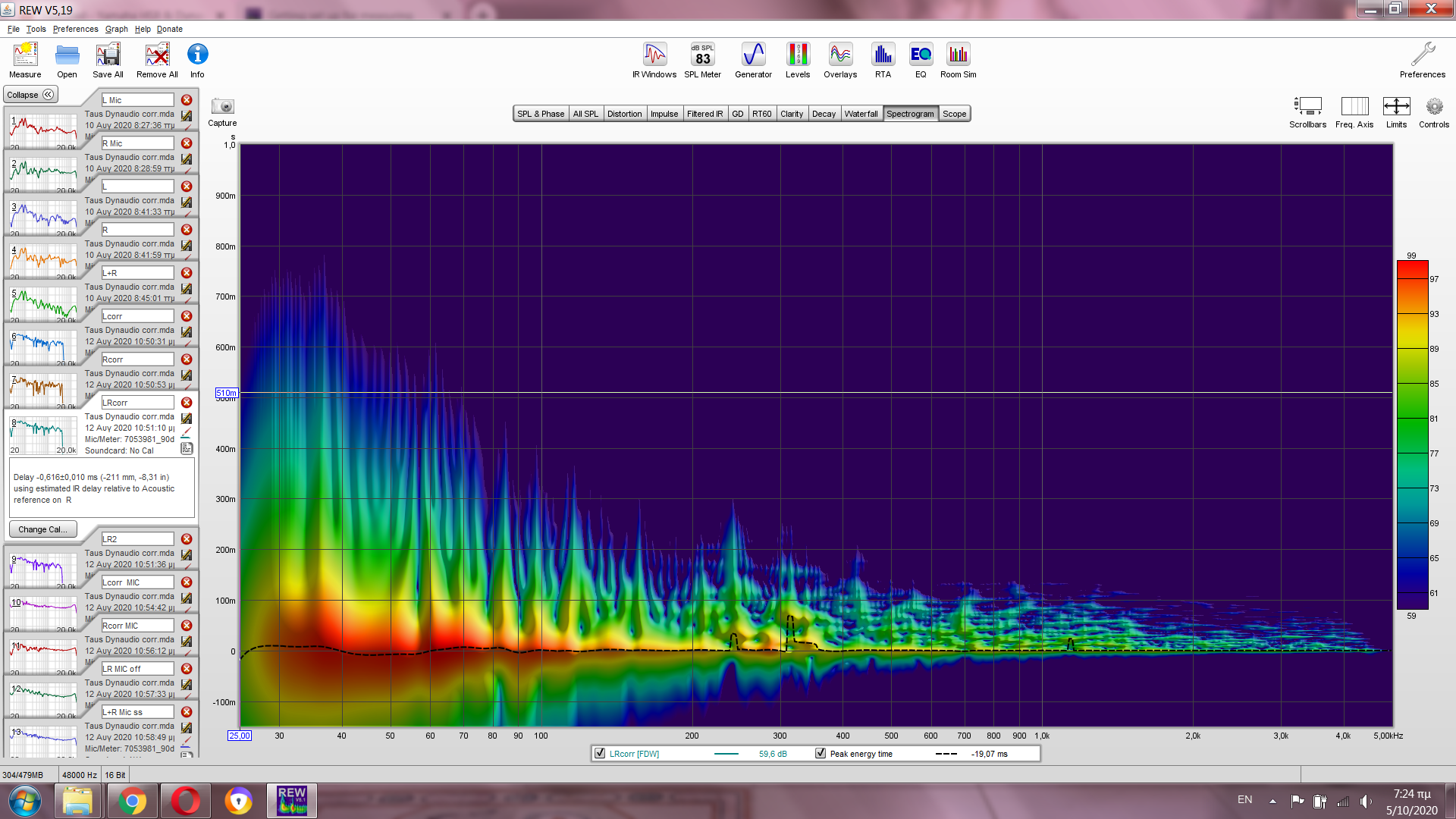Toggle graph Scrollbars icon
The height and width of the screenshot is (819, 1456).
coord(1307,112)
